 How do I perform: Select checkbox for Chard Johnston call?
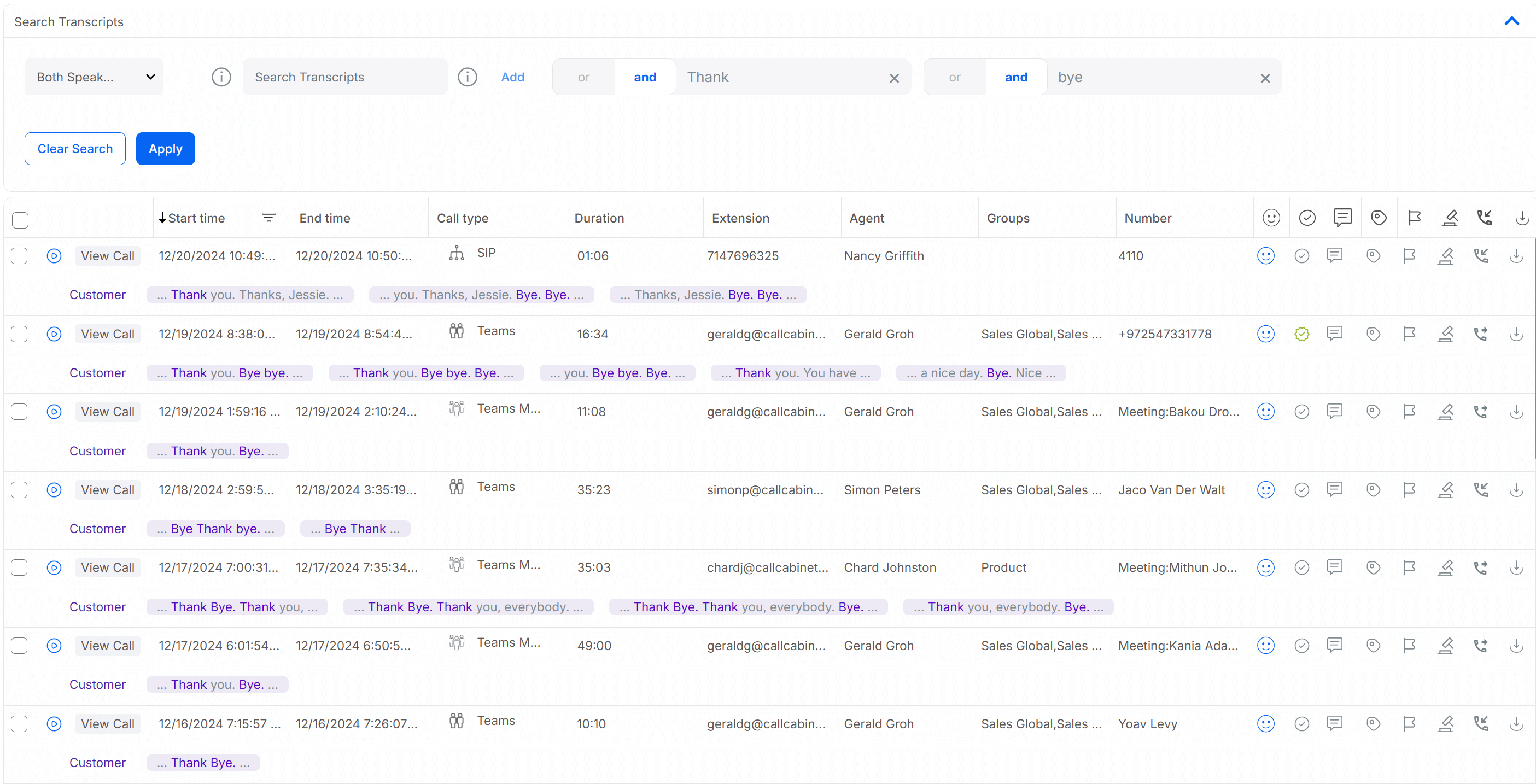tap(19, 567)
